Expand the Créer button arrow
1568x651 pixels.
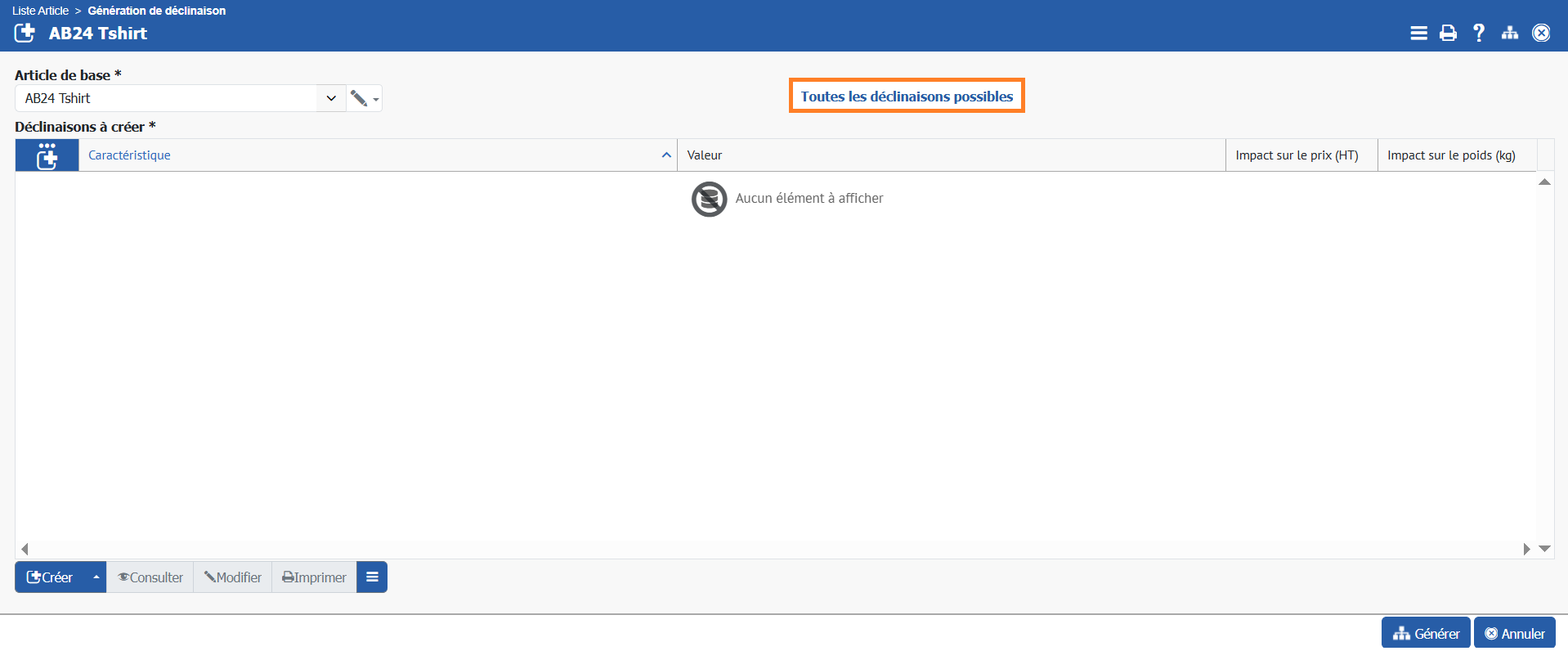(96, 577)
